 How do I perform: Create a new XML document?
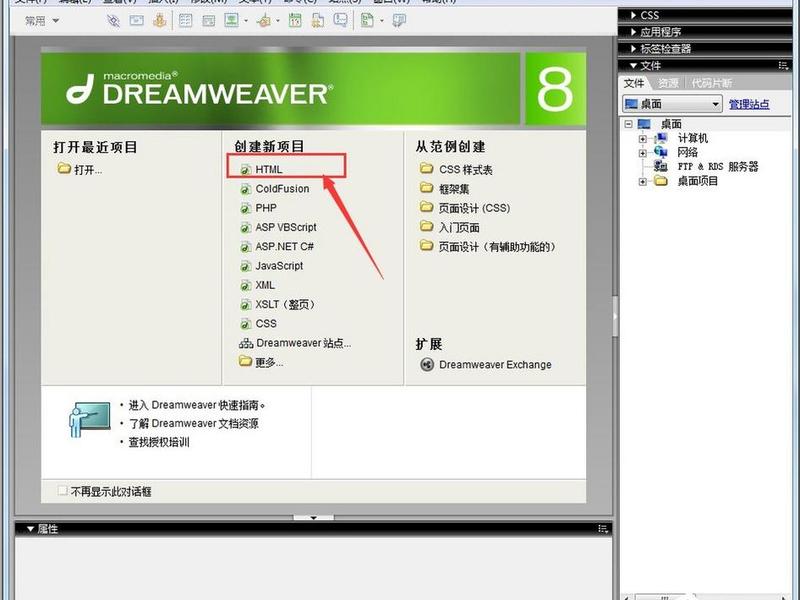[265, 285]
